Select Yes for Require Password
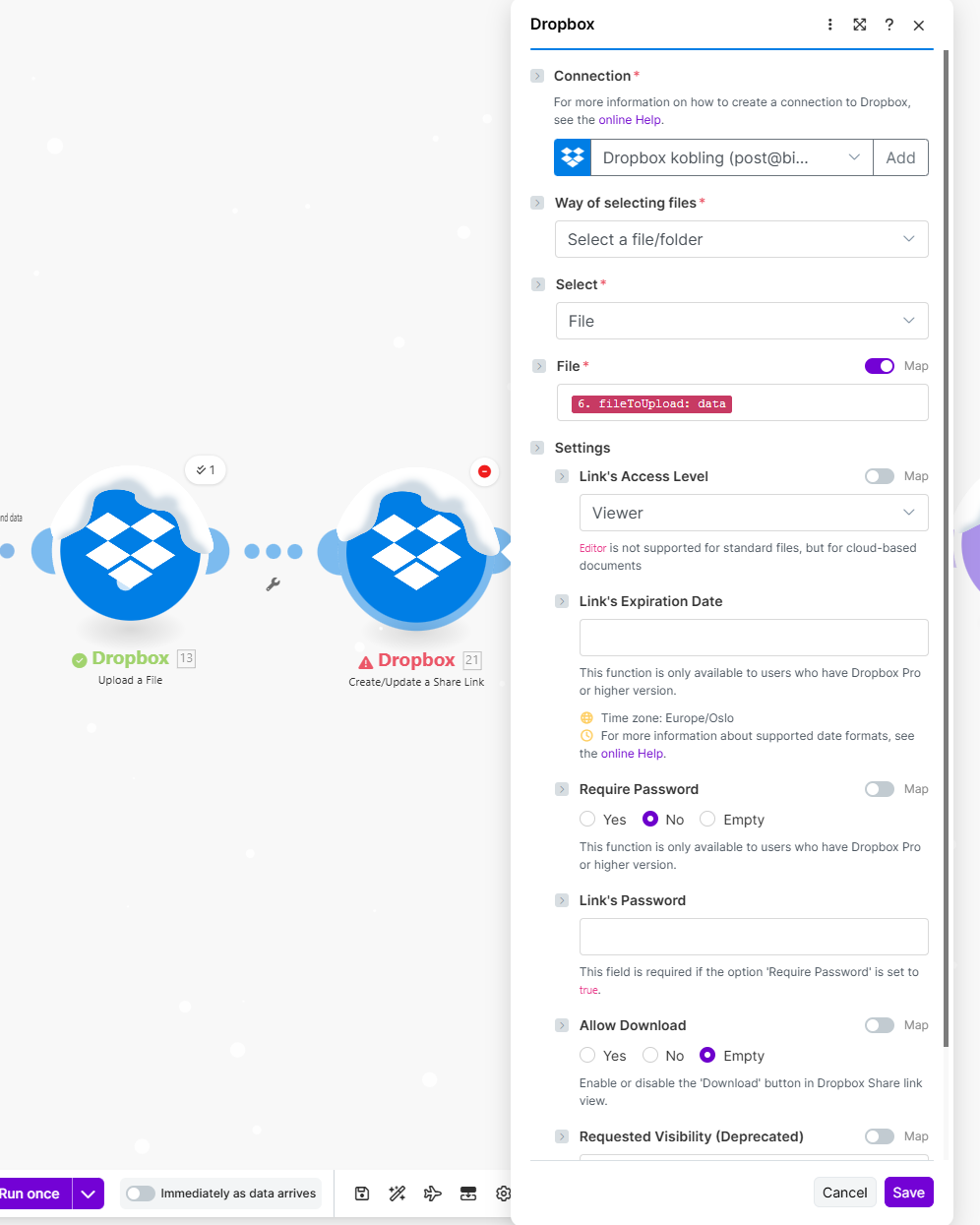 click(587, 819)
